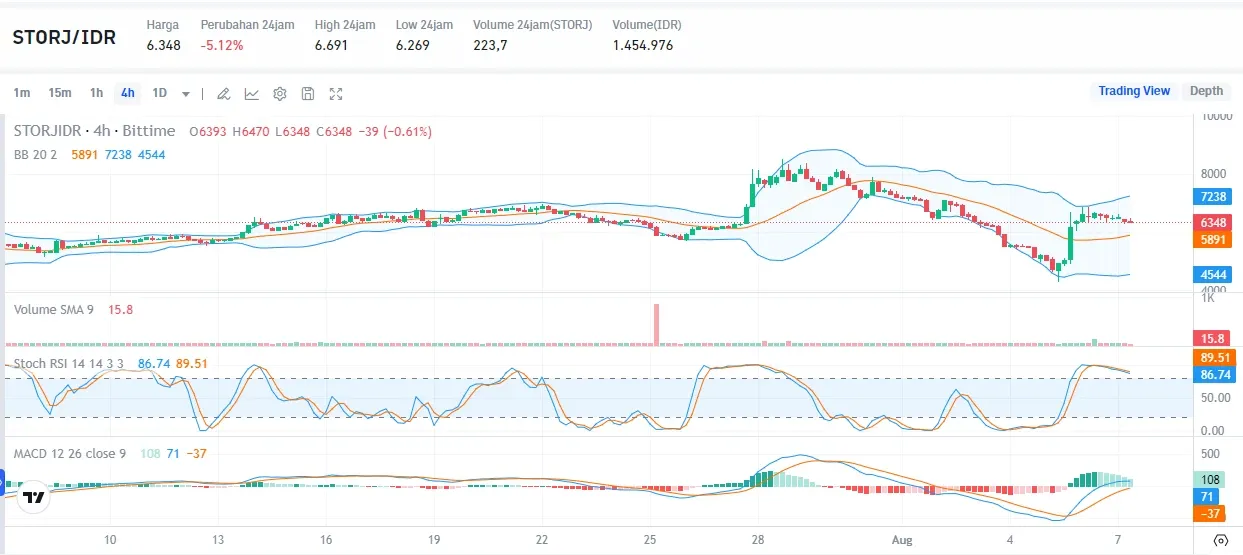This screenshot has width=1243, height=555.
Task: Click the 89.51 Stoch RSI tag
Action: [x=1213, y=357]
